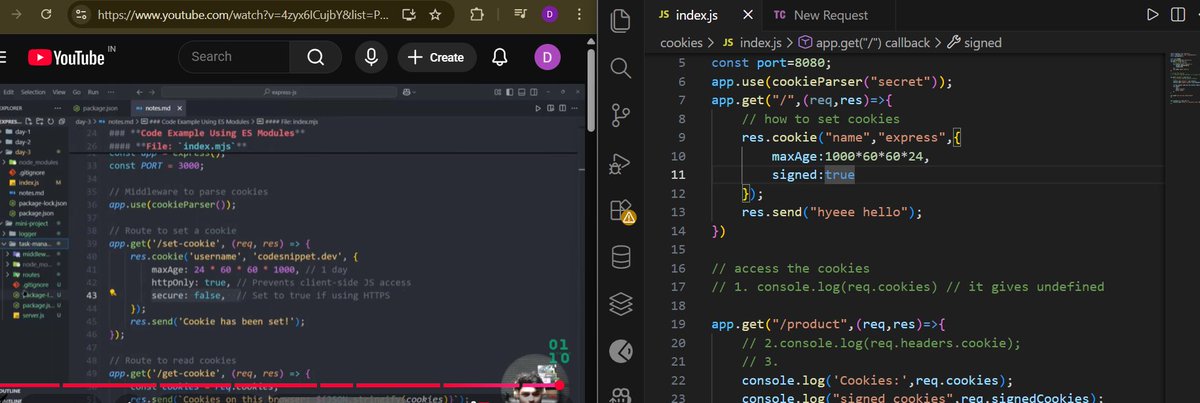Viewport: 1200px width, 403px height.
Task: Click YouTube search magnifier button
Action: pos(315,57)
